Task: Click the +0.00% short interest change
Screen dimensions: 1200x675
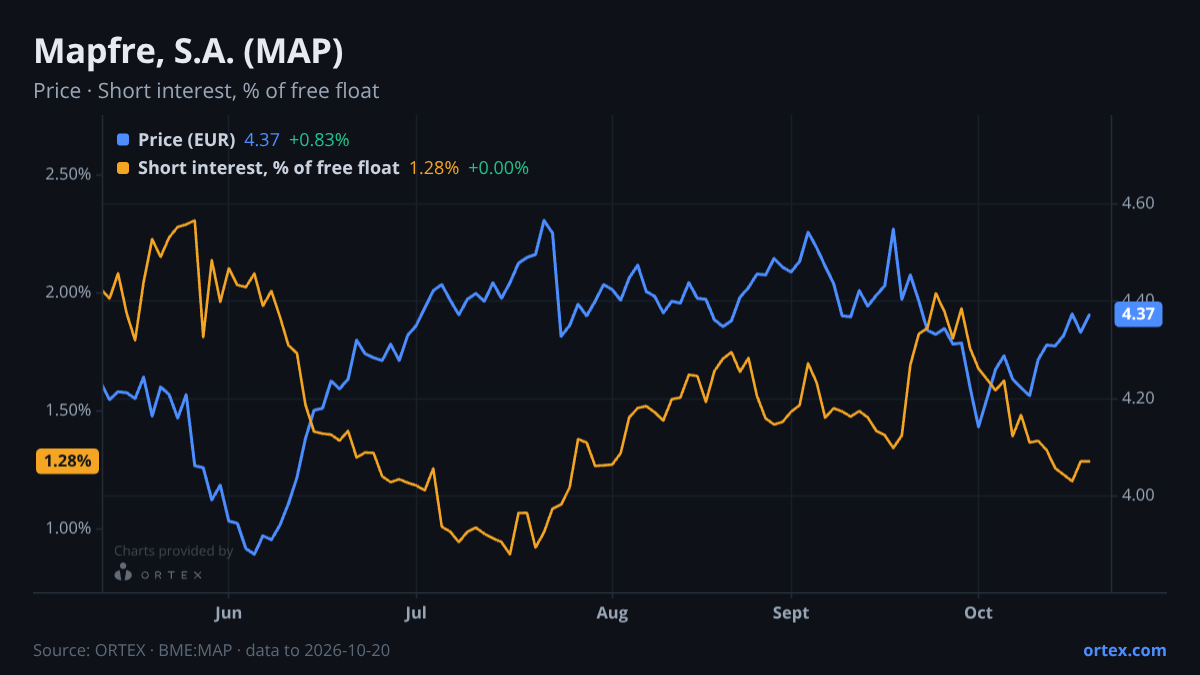Action: pos(498,168)
